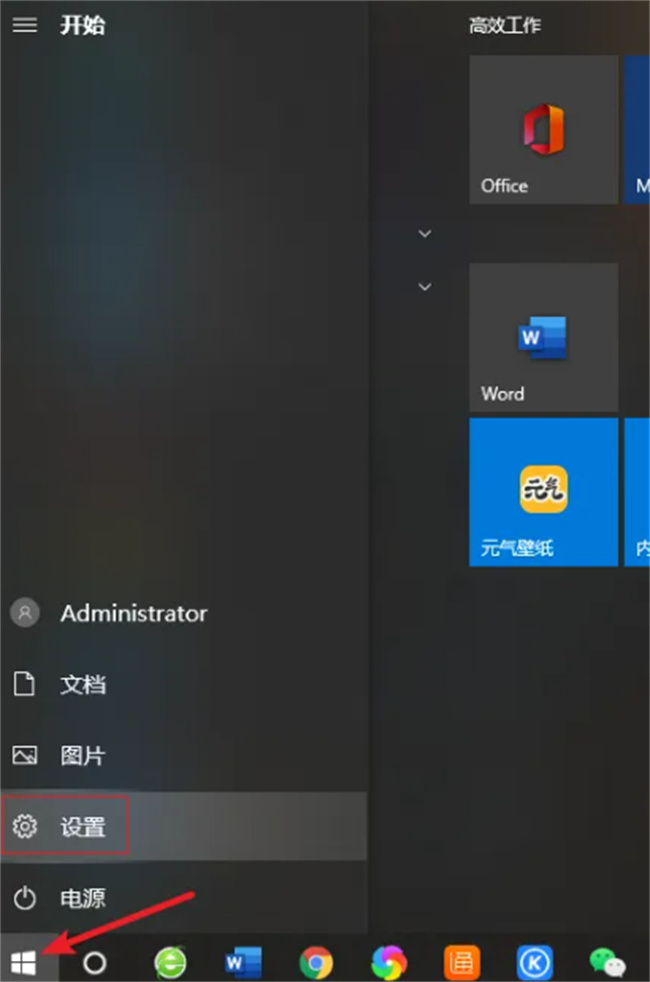Expand the upper chevron in app list
Screen dimensions: 650x982
425,234
